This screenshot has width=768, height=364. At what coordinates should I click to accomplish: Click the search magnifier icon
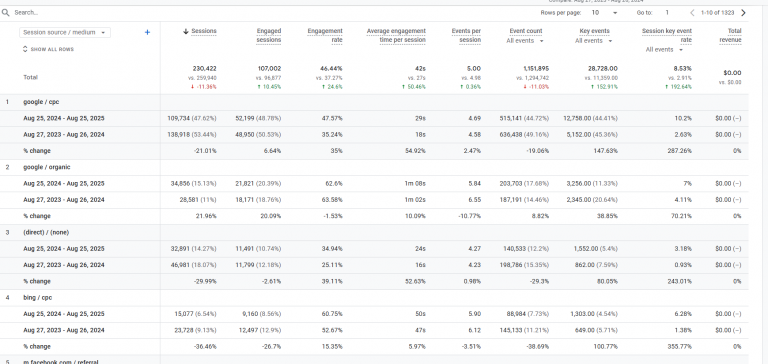(x=6, y=13)
